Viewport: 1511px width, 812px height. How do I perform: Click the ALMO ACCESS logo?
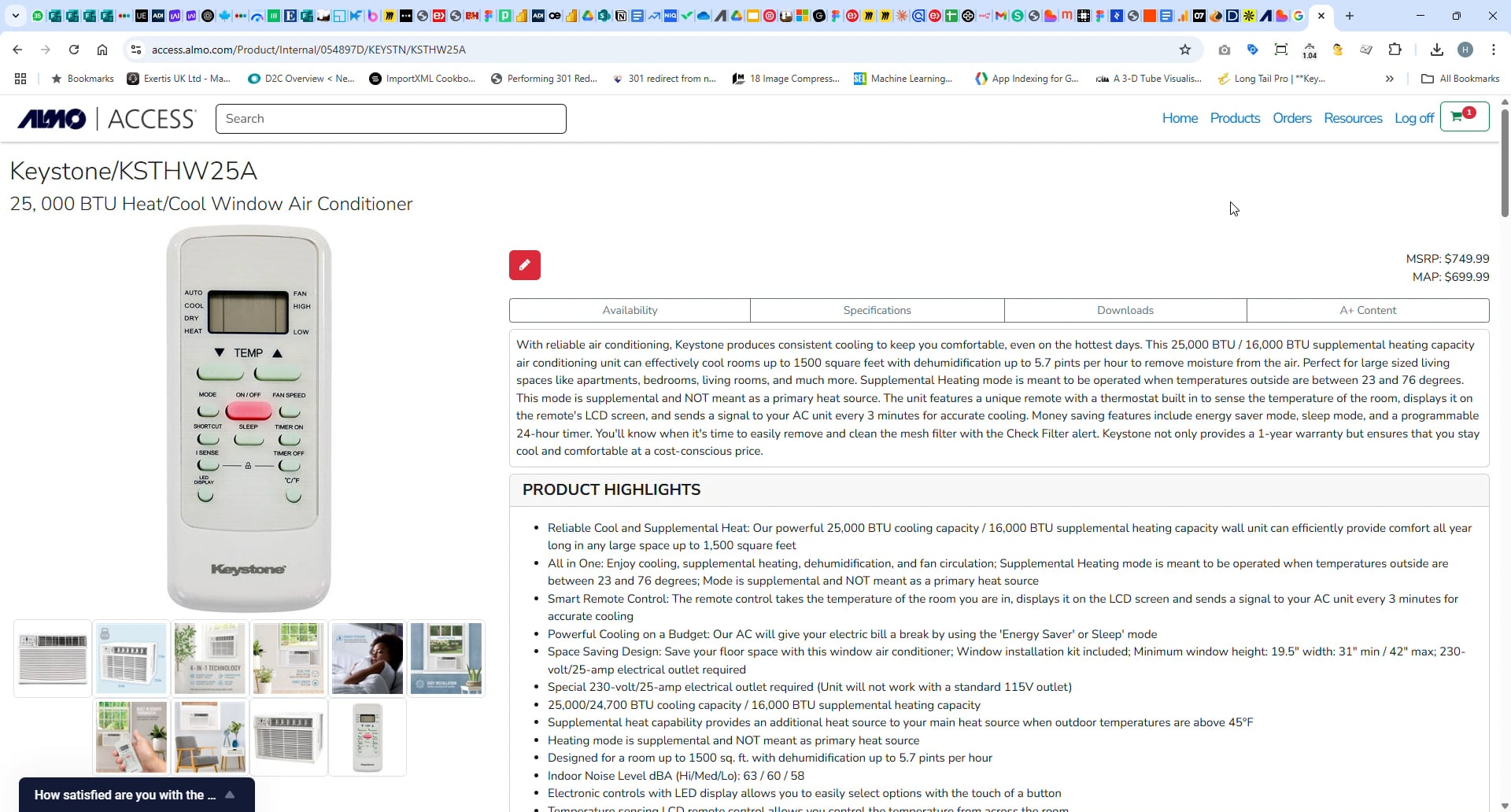105,118
